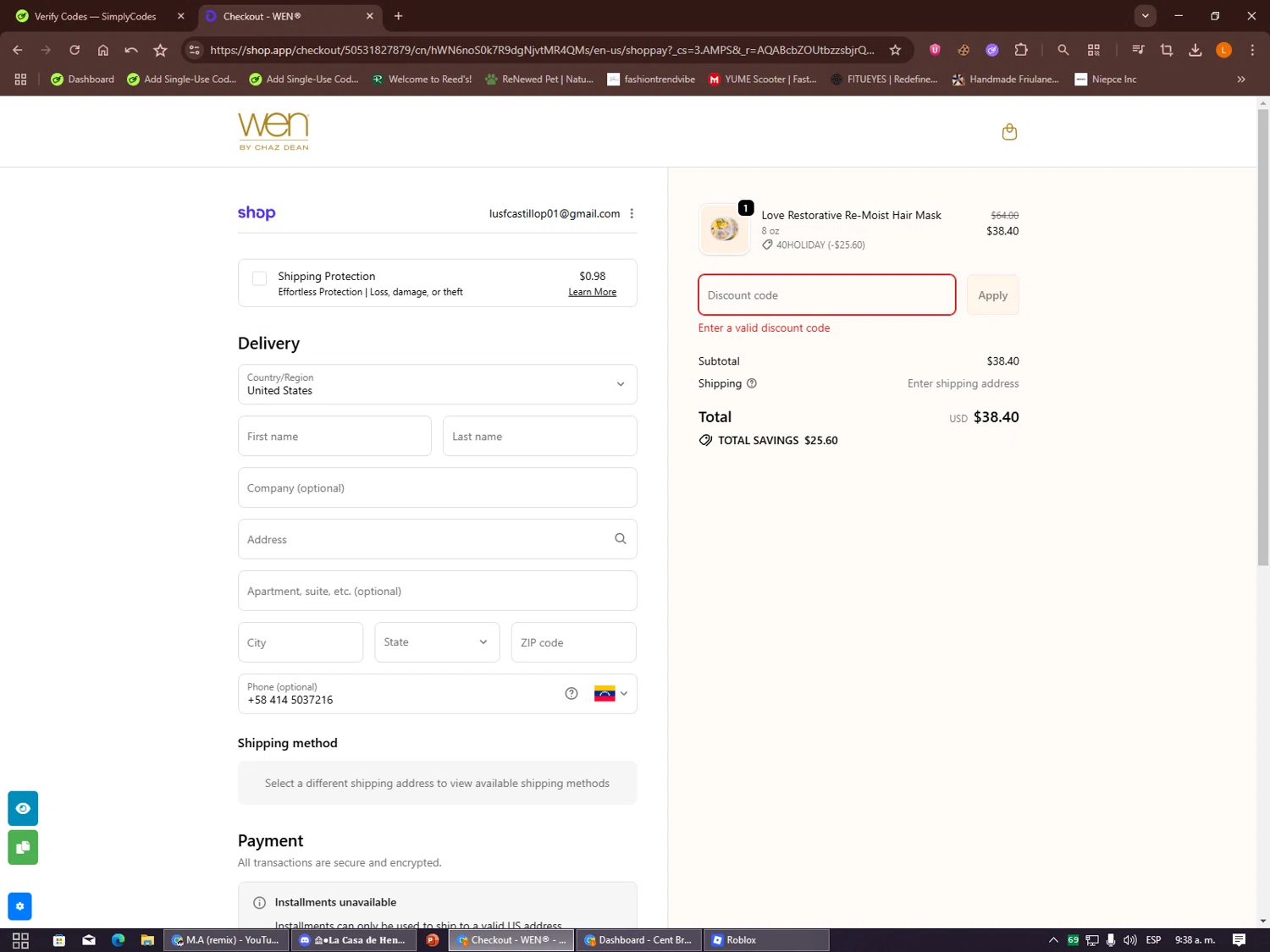Click the blue settings gear overlay button

click(x=19, y=906)
